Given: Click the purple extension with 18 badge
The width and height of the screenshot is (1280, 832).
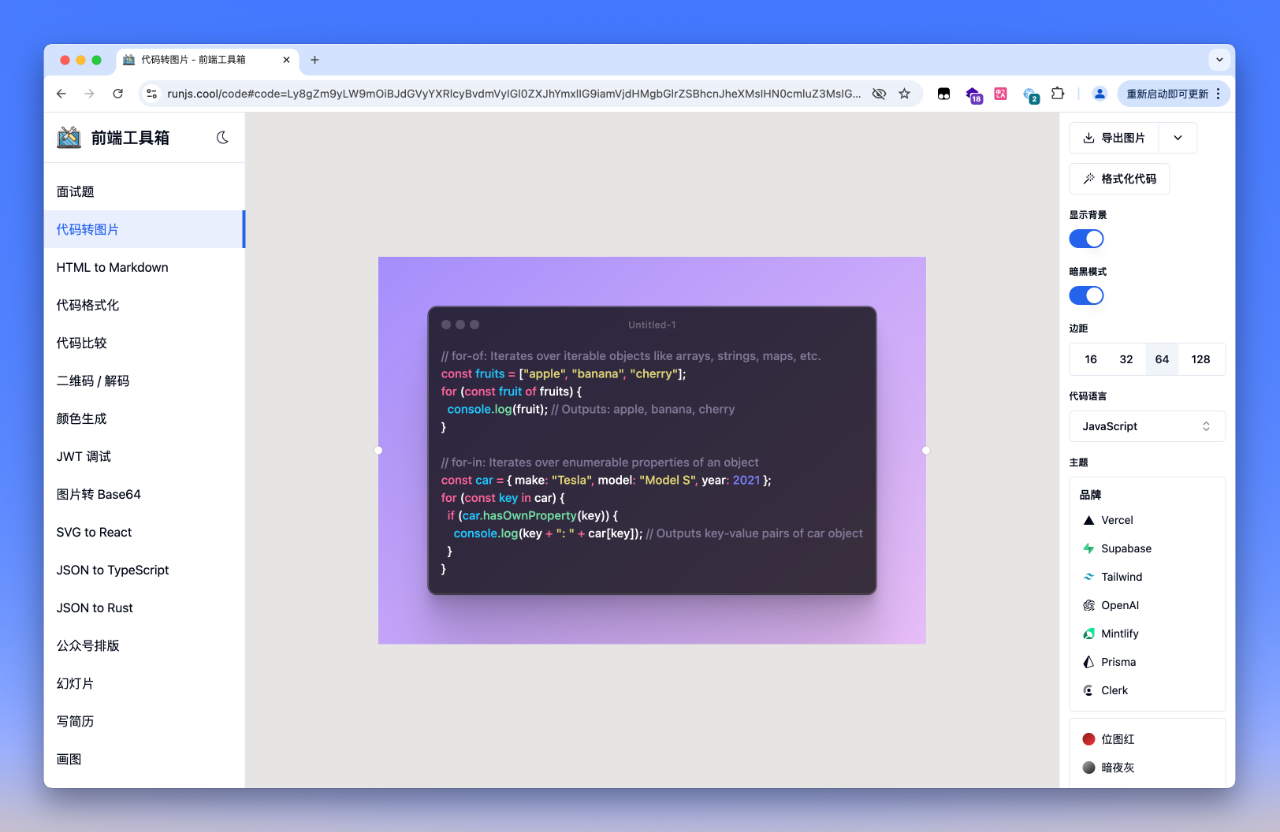Looking at the screenshot, I should coord(973,94).
